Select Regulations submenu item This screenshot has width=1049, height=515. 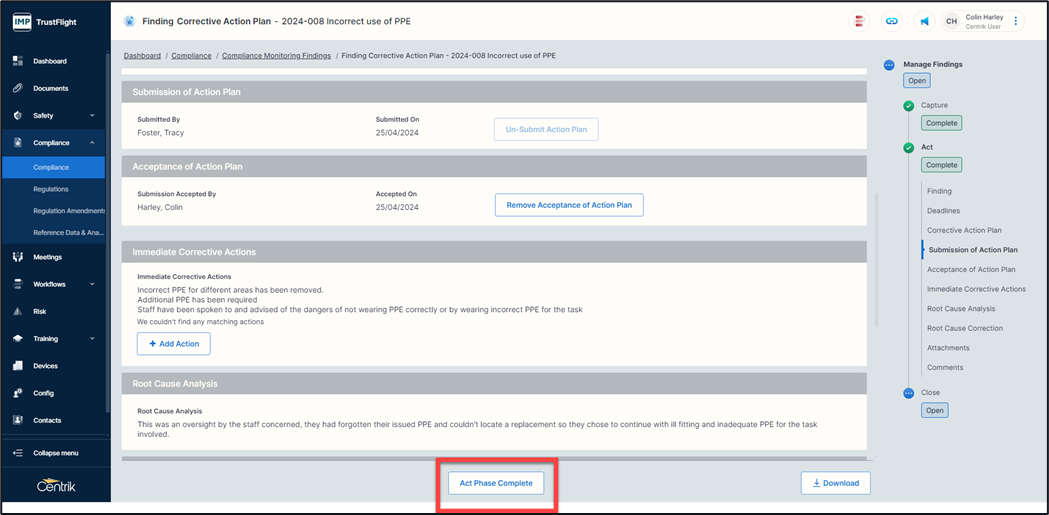click(51, 189)
